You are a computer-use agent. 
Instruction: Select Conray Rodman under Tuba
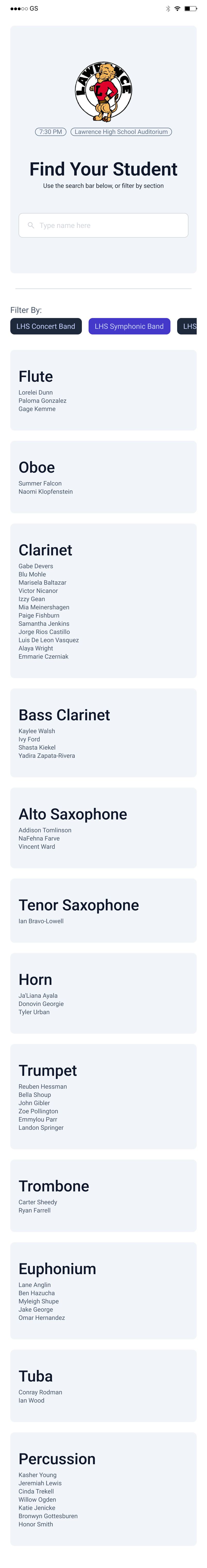click(40, 1392)
